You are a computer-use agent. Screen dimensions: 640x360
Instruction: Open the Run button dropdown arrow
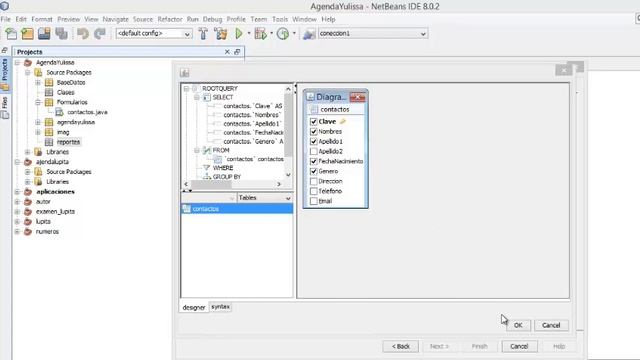[x=249, y=33]
